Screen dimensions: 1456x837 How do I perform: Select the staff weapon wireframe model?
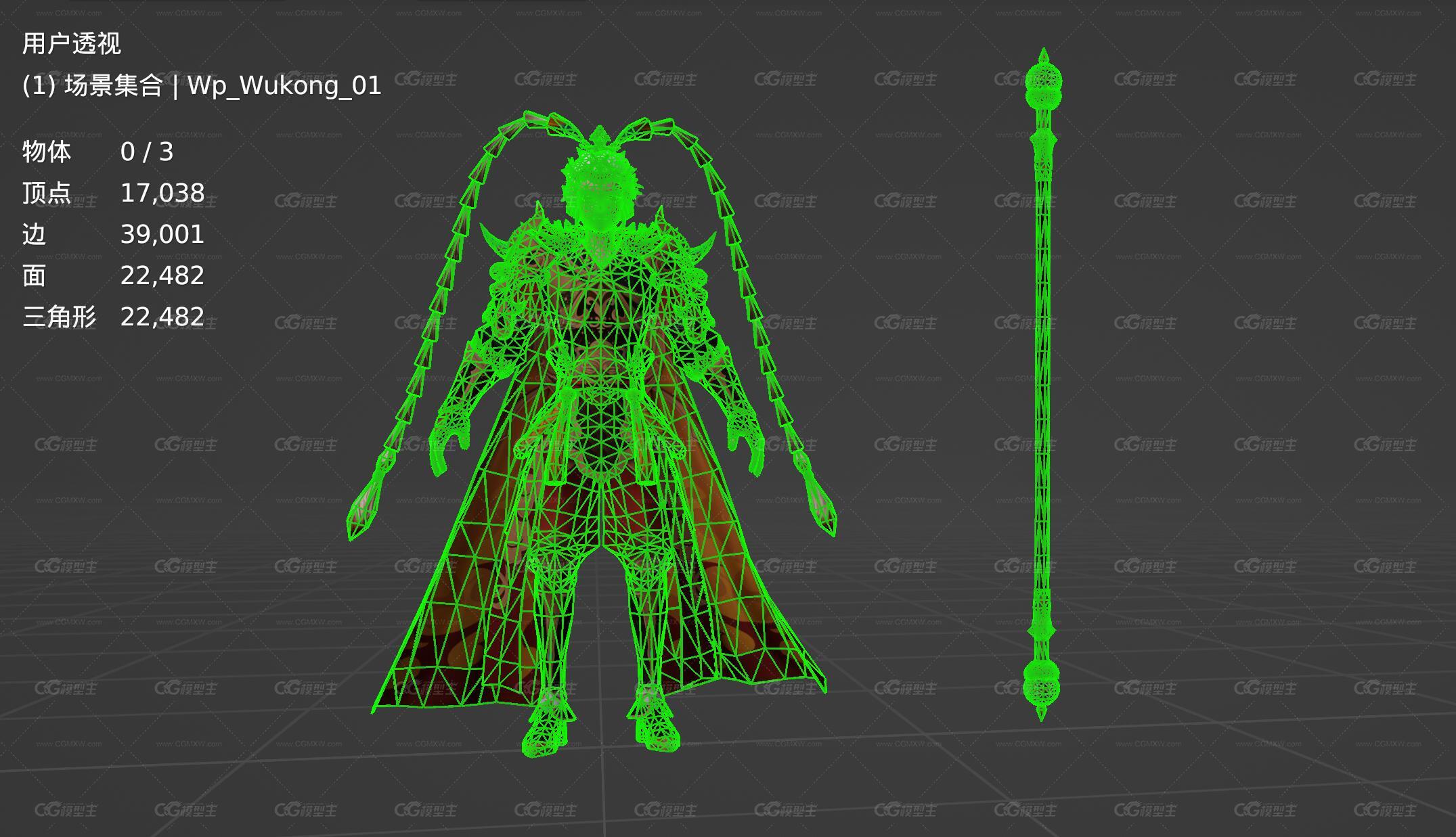point(1042,384)
